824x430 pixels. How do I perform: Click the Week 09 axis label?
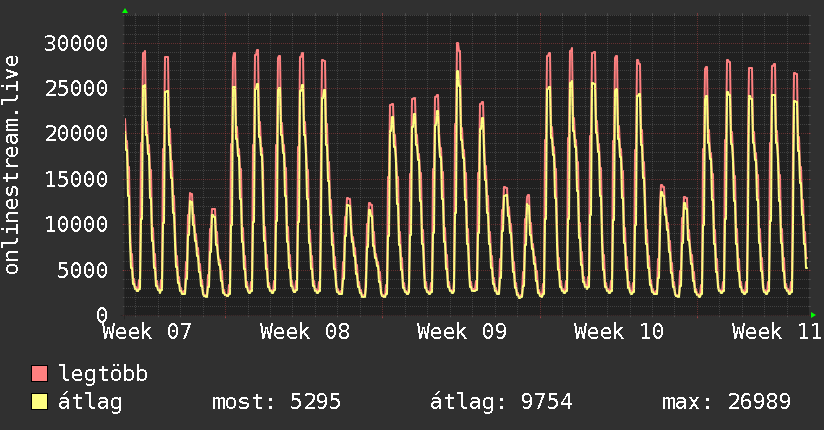click(x=462, y=332)
